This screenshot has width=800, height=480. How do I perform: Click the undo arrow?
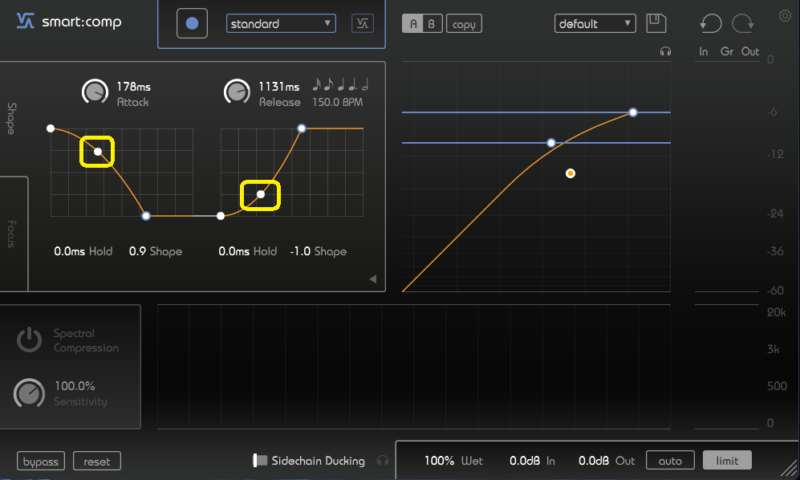(711, 23)
